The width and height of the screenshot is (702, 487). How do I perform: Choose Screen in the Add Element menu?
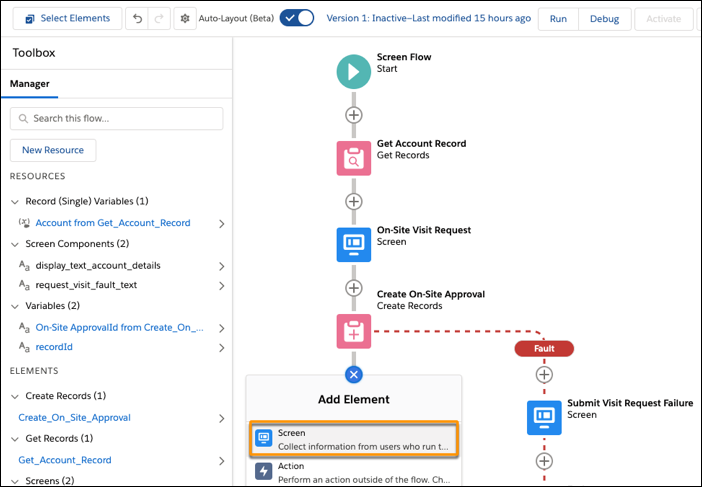354,439
